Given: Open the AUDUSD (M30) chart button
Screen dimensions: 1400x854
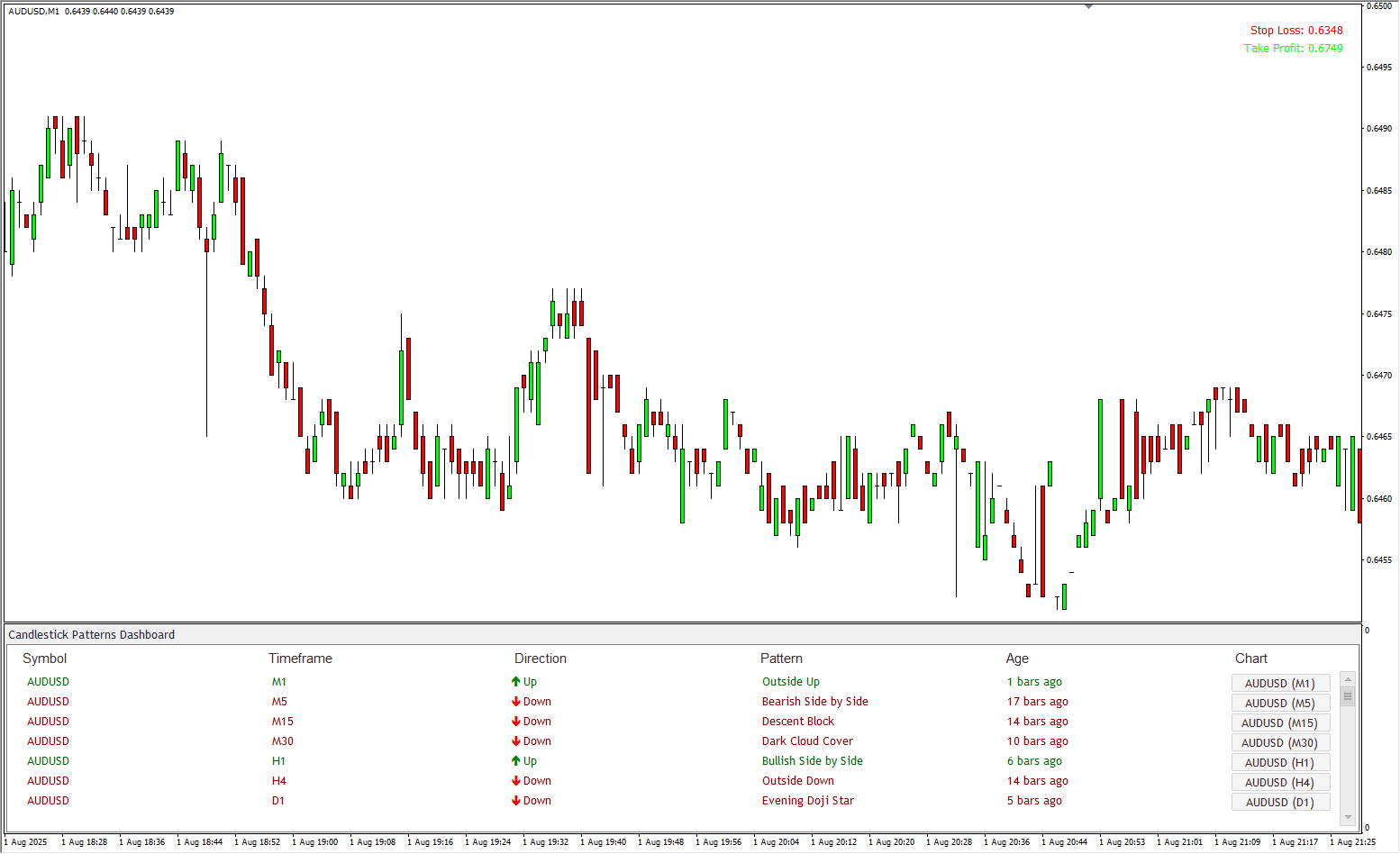Looking at the screenshot, I should [x=1280, y=742].
